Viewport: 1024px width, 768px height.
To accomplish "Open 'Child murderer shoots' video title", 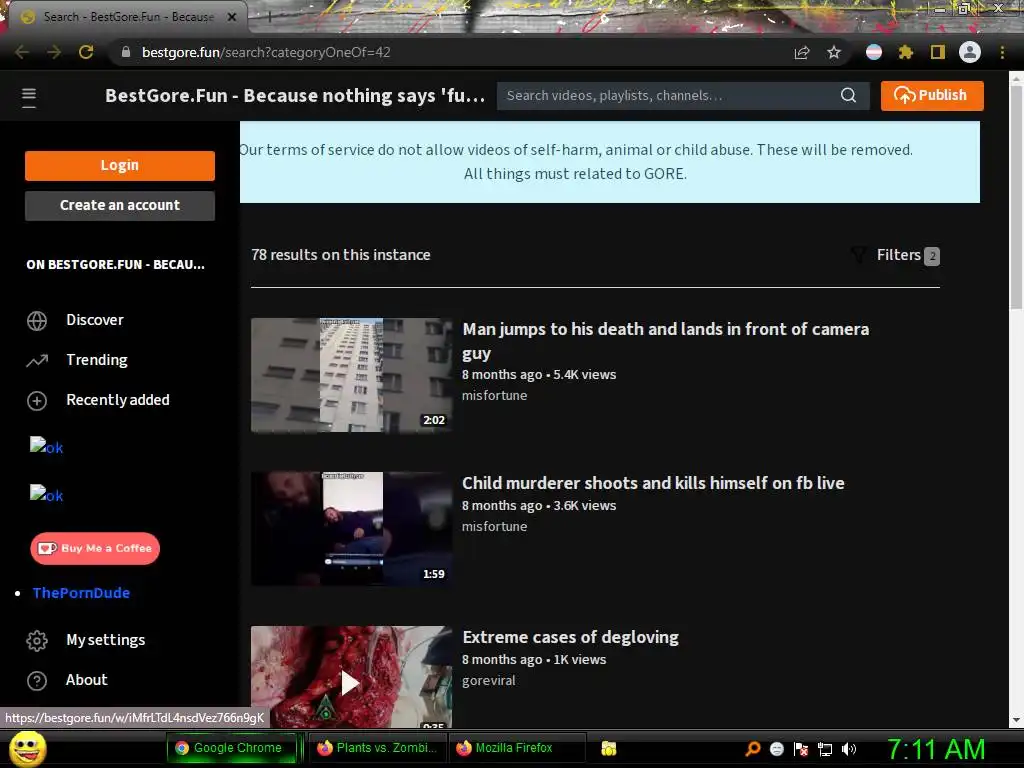I will coord(653,483).
